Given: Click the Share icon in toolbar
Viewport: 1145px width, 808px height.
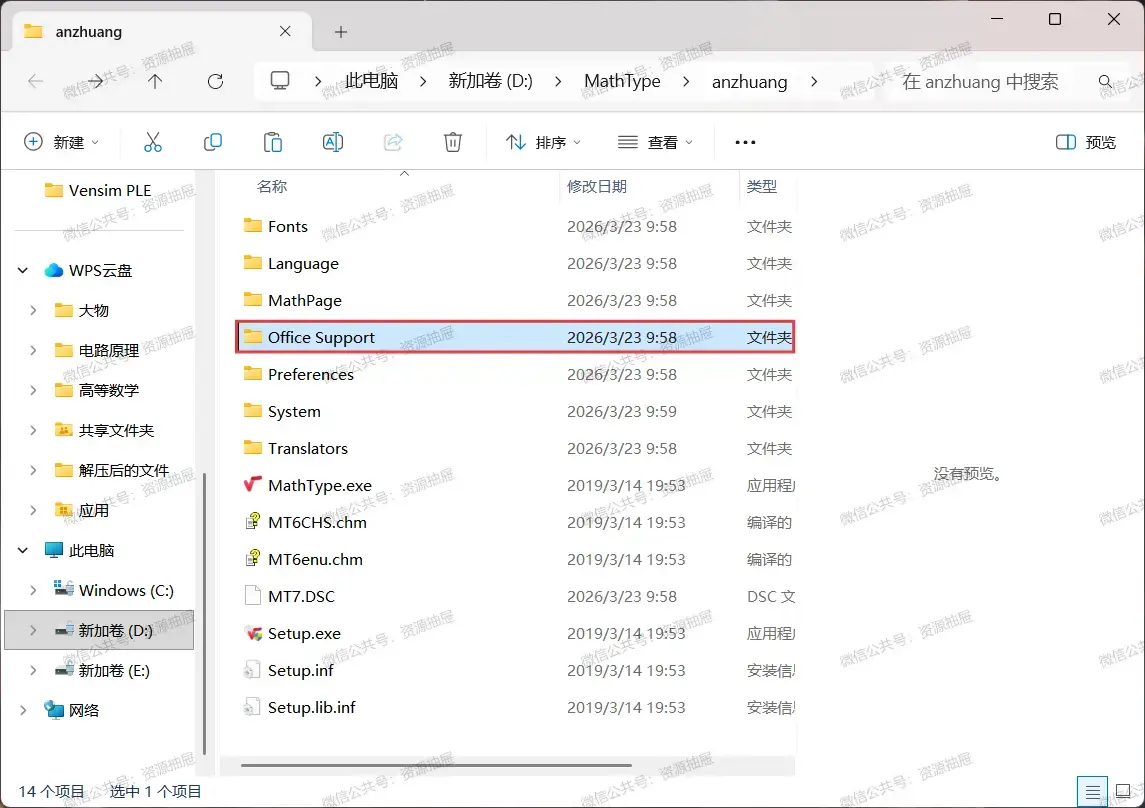Looking at the screenshot, I should pyautogui.click(x=393, y=142).
